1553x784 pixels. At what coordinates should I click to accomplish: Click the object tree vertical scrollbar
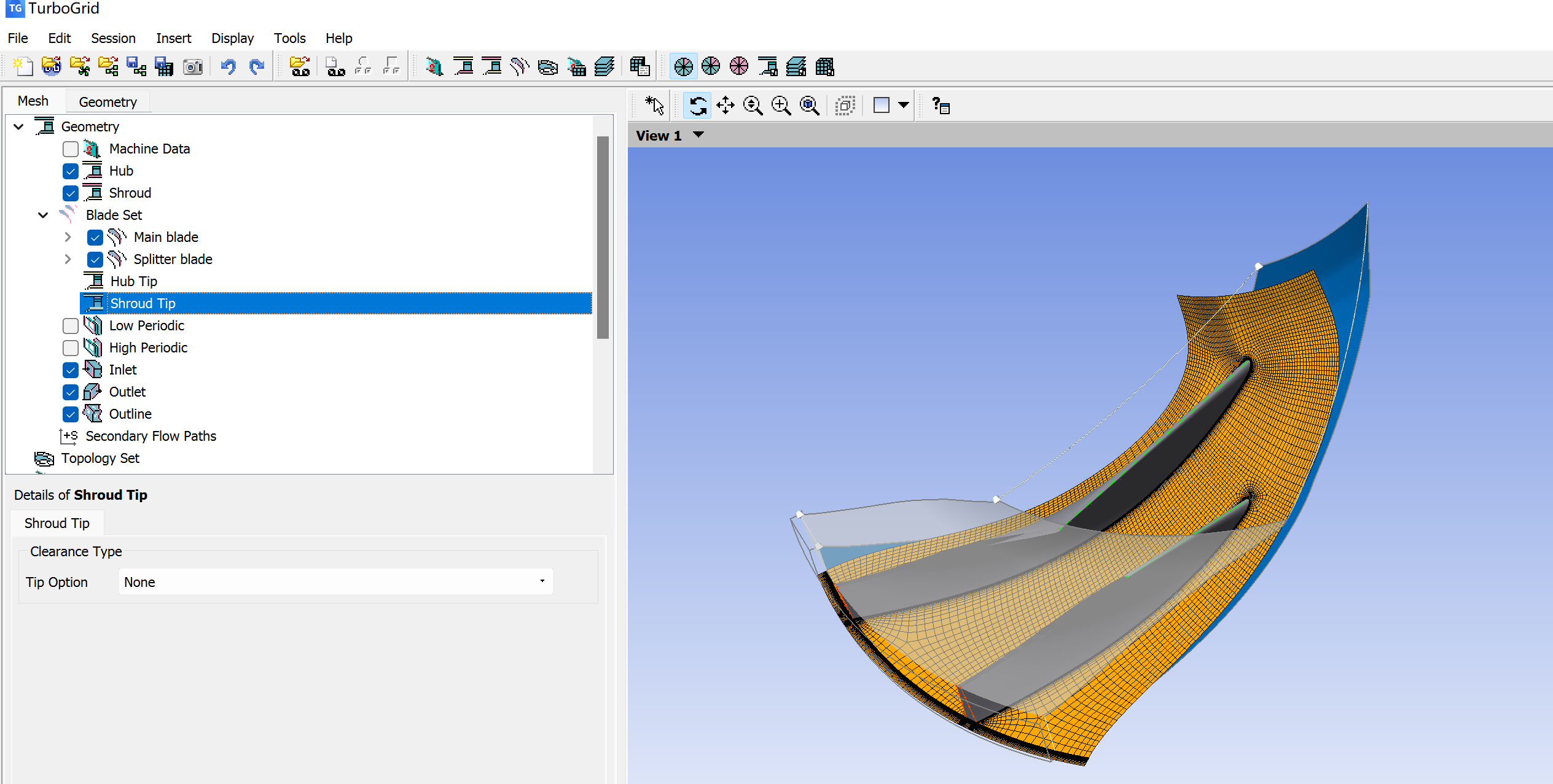[603, 237]
